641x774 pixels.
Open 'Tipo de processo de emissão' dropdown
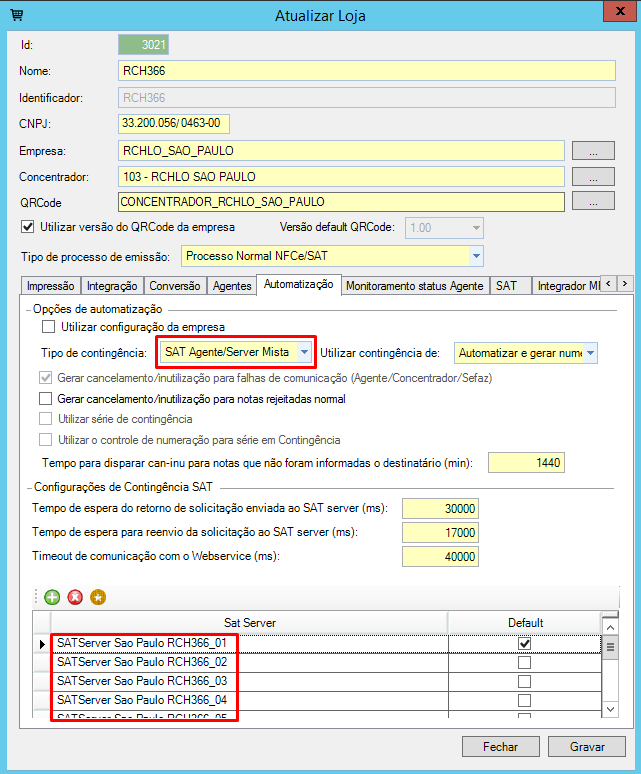476,256
